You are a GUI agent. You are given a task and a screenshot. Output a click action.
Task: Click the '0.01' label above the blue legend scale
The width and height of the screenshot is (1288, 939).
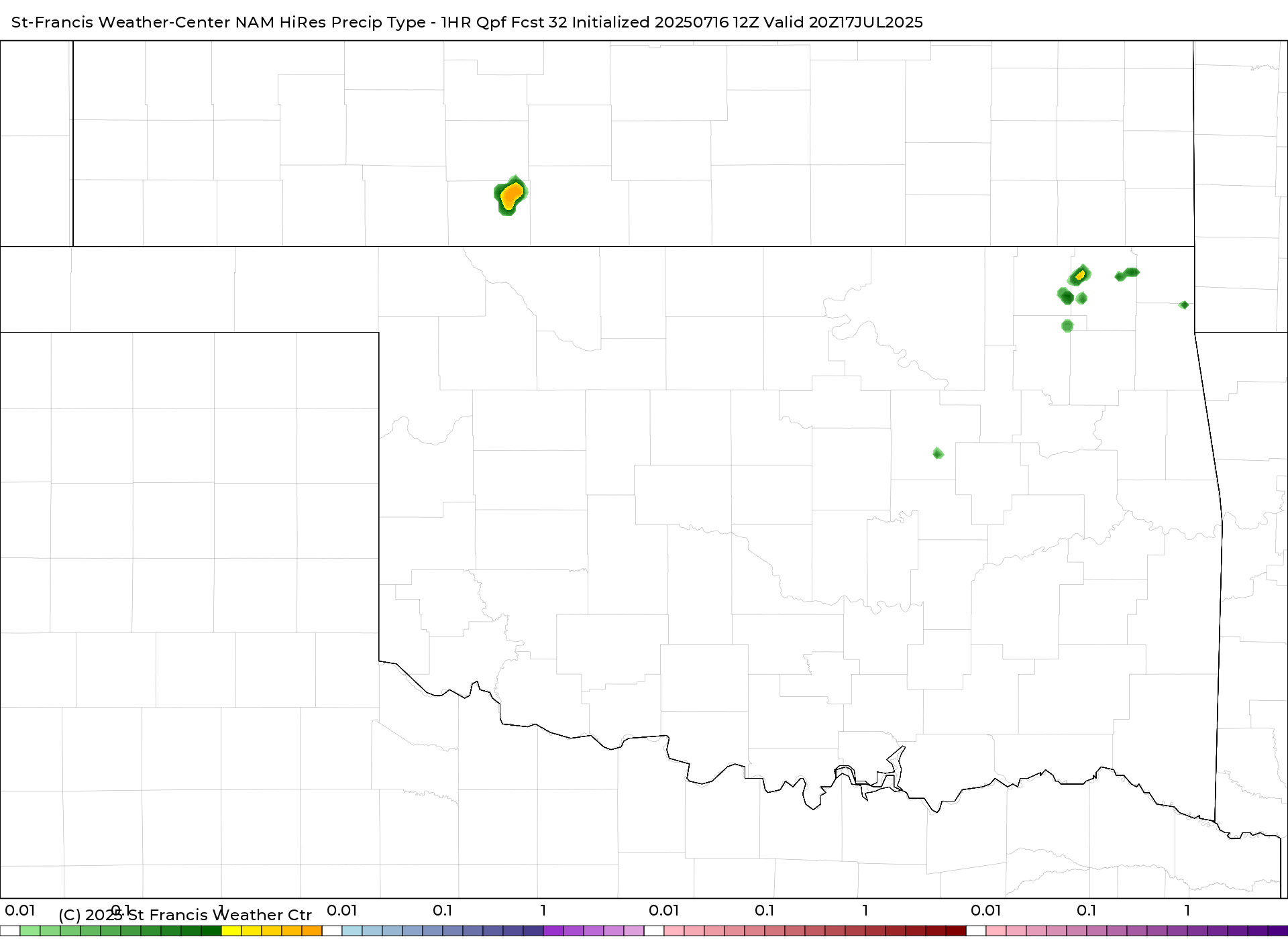pos(341,911)
